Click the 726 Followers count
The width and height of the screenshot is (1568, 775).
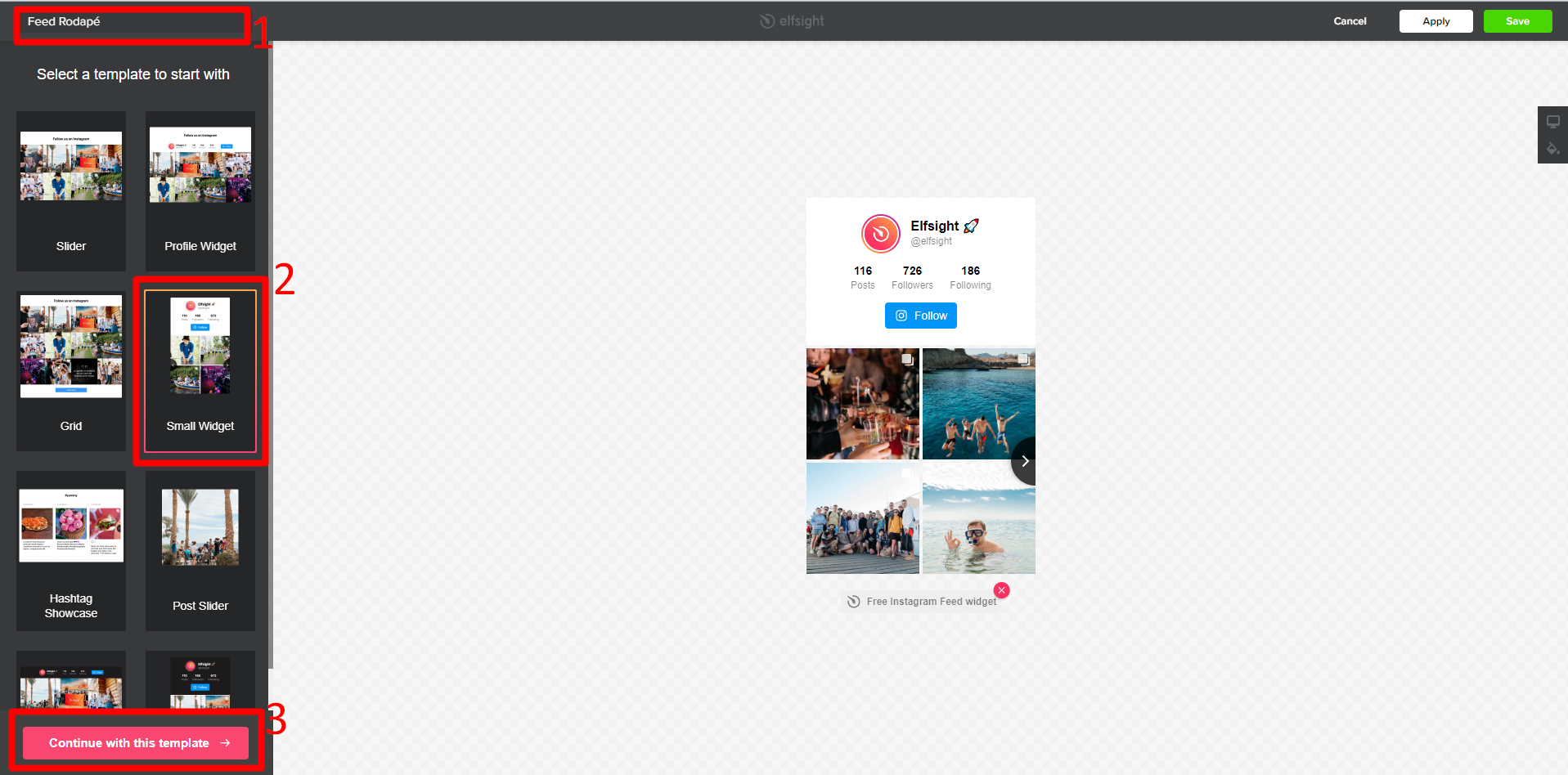click(912, 277)
